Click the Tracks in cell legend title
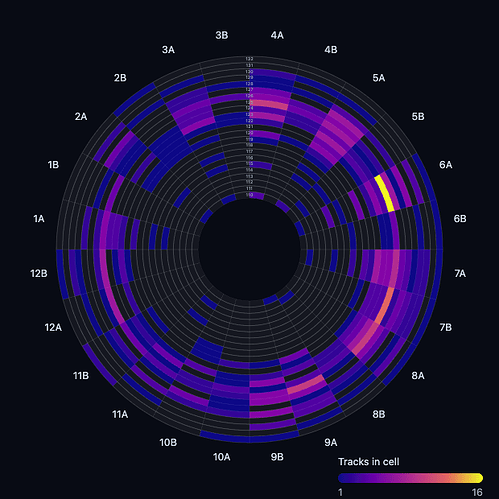This screenshot has width=499, height=499. click(x=368, y=462)
